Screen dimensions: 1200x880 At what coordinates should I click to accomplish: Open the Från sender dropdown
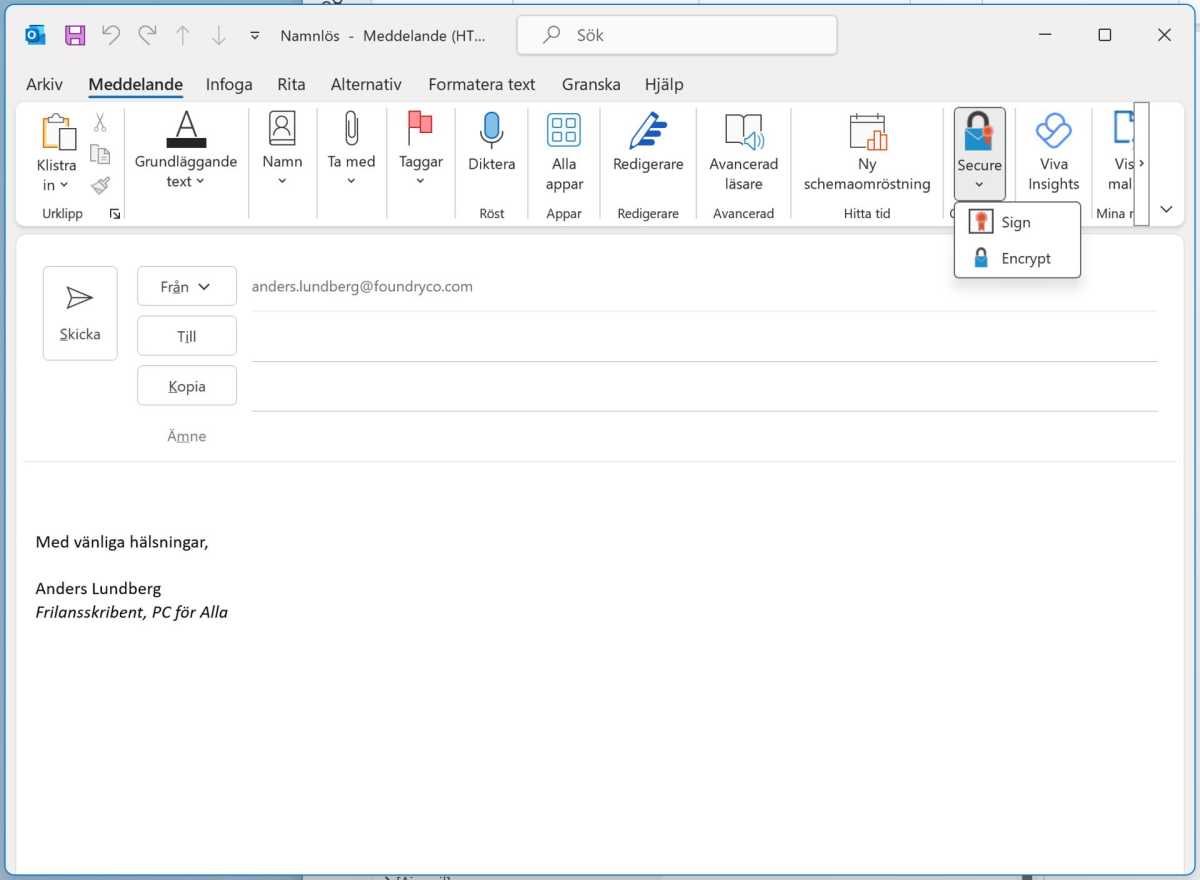pos(187,286)
